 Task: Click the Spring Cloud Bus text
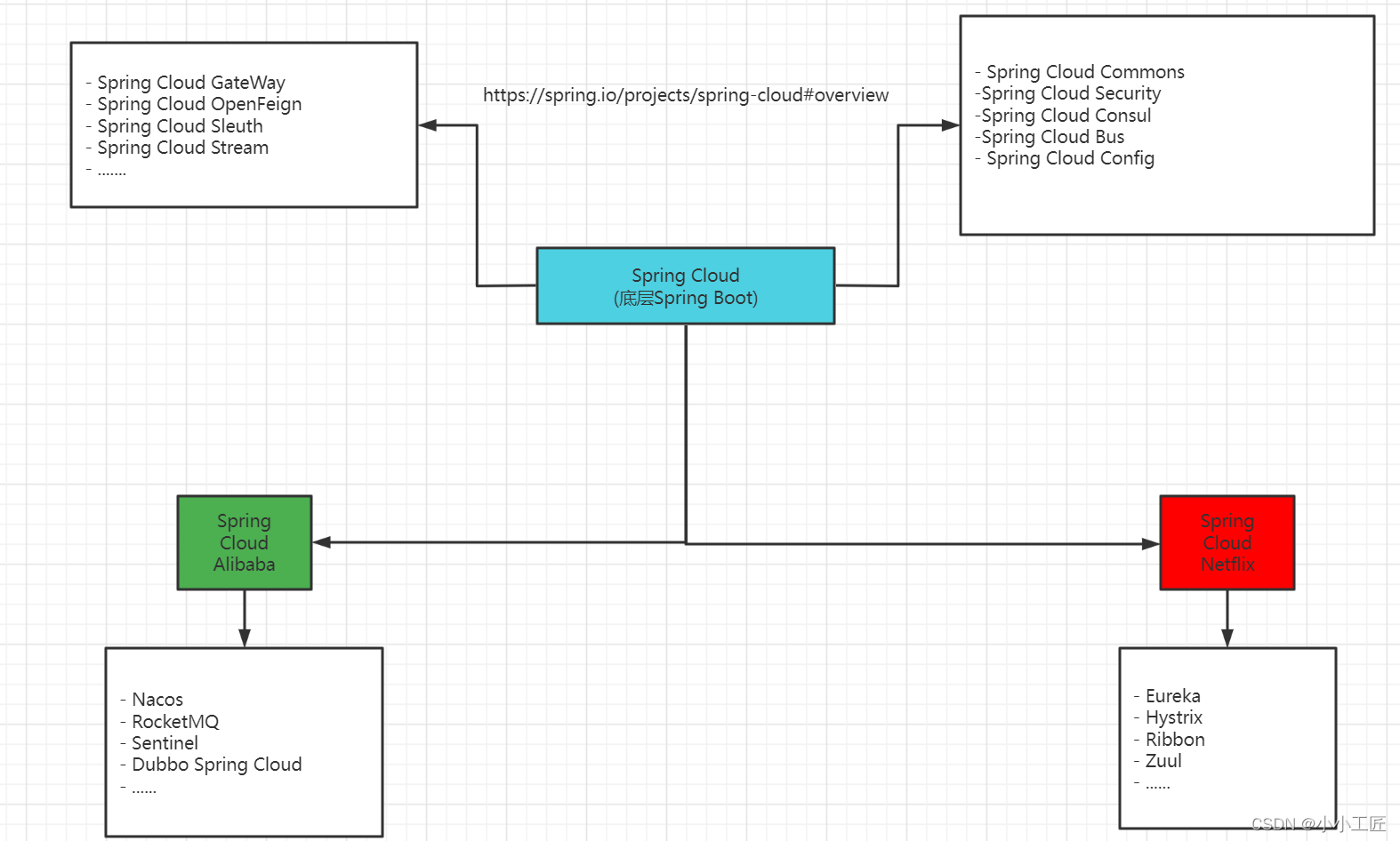1052,137
